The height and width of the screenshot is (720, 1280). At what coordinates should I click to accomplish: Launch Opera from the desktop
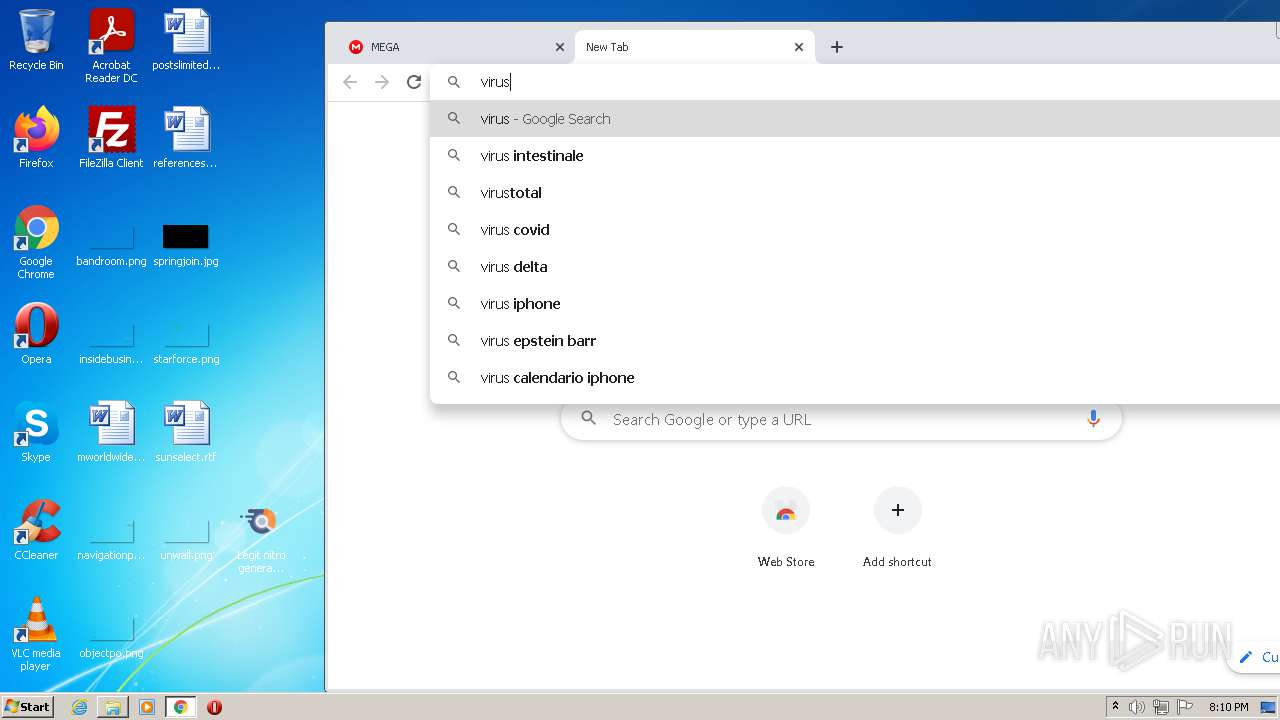pos(36,334)
